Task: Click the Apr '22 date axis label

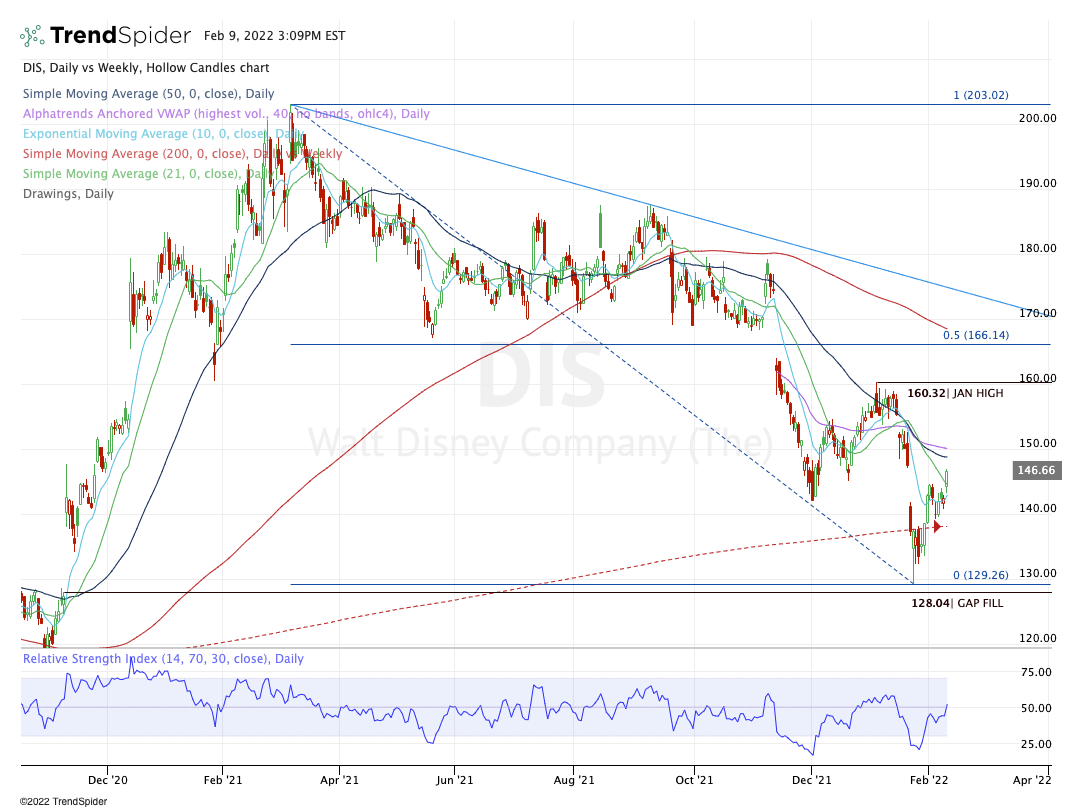Action: click(1032, 780)
